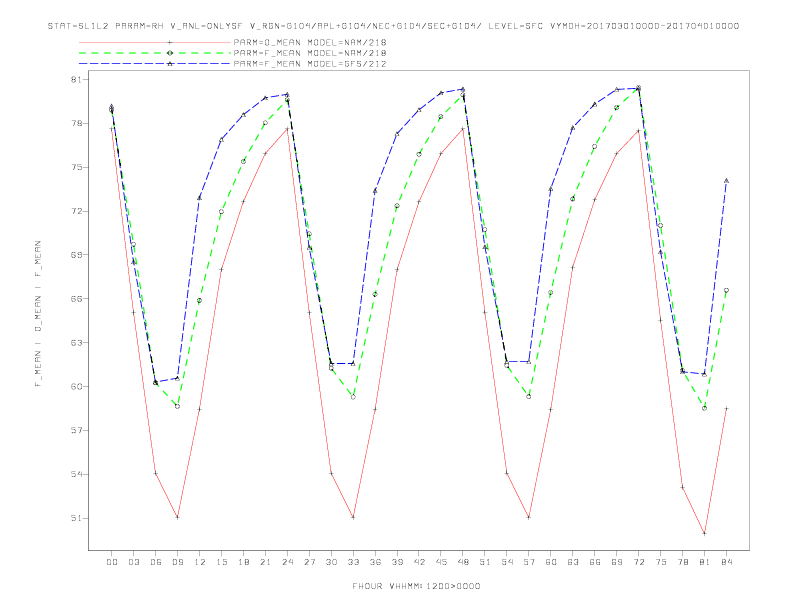Click red observed data point at hour 57
The image size is (792, 612).
tap(529, 517)
